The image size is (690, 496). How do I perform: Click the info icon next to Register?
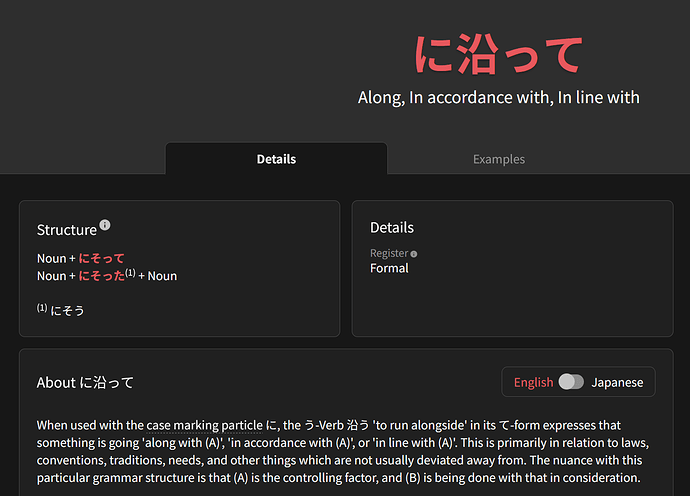(x=414, y=254)
